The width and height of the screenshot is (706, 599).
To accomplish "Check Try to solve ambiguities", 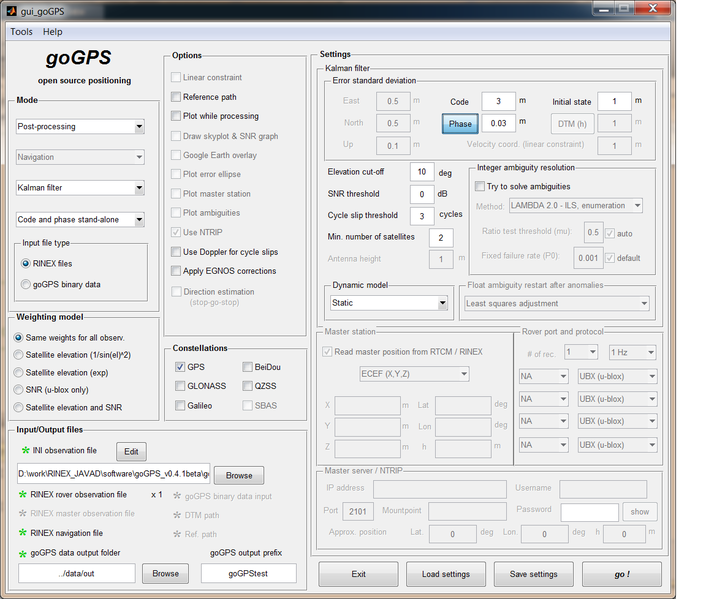I will [x=478, y=186].
